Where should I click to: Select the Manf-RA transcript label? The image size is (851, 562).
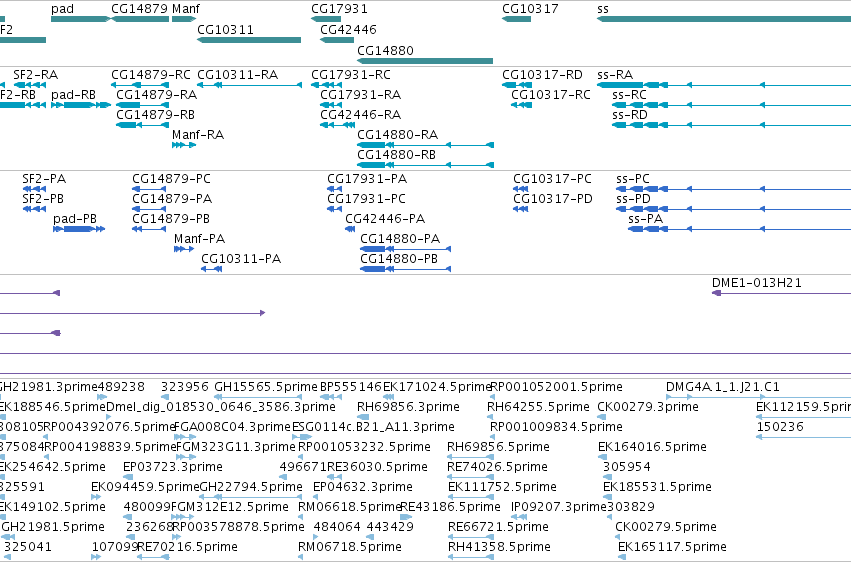pos(198,135)
